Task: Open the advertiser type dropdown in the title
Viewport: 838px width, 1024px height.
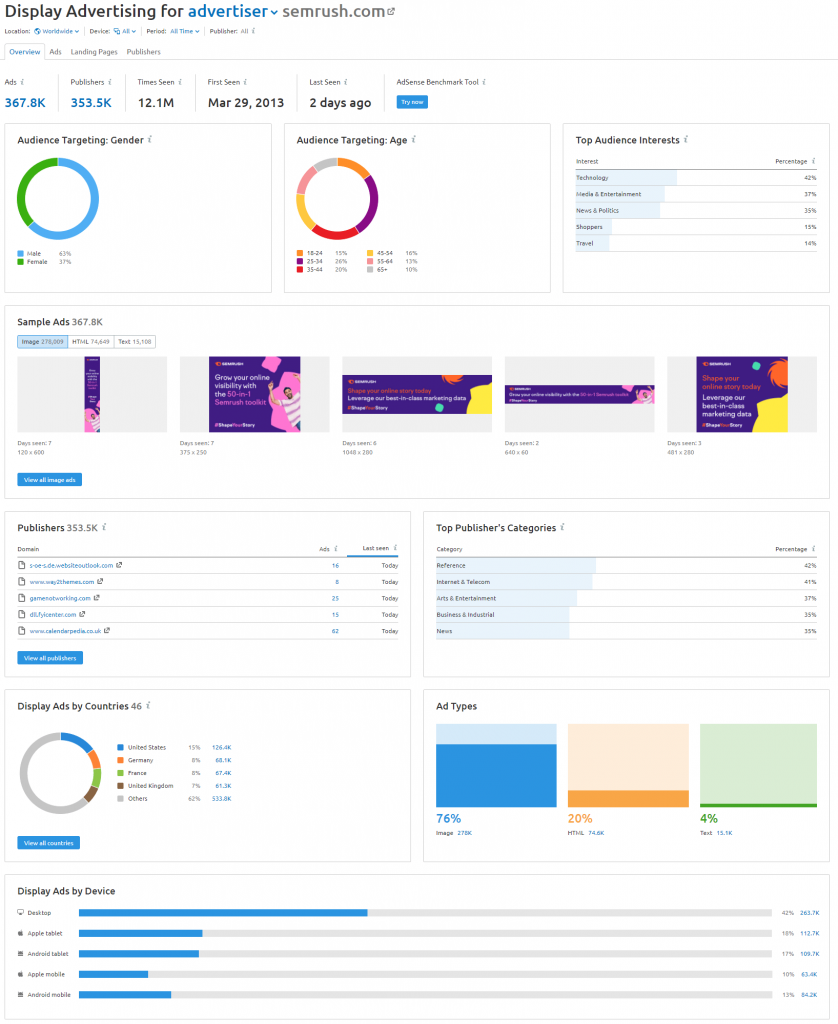Action: point(233,11)
